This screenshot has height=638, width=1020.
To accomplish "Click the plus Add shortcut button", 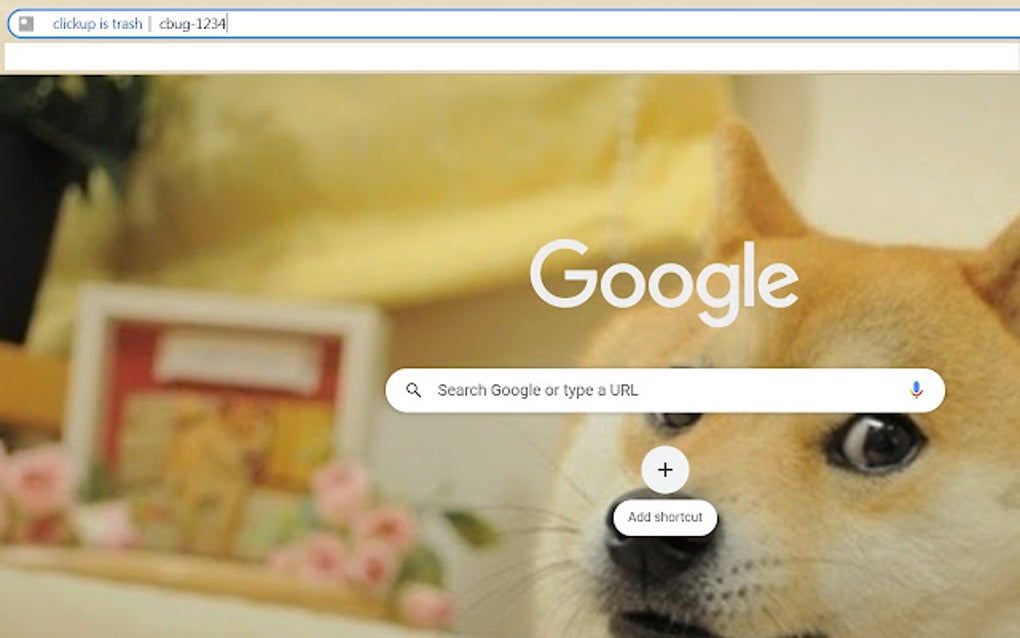I will point(665,470).
